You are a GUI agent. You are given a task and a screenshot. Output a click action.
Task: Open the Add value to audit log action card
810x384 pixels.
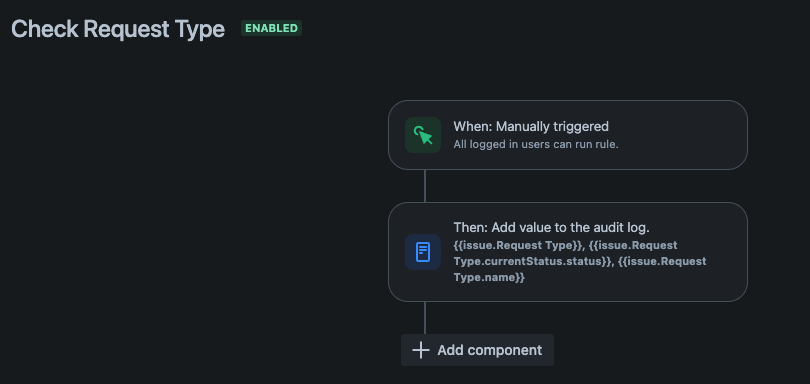[x=568, y=252]
